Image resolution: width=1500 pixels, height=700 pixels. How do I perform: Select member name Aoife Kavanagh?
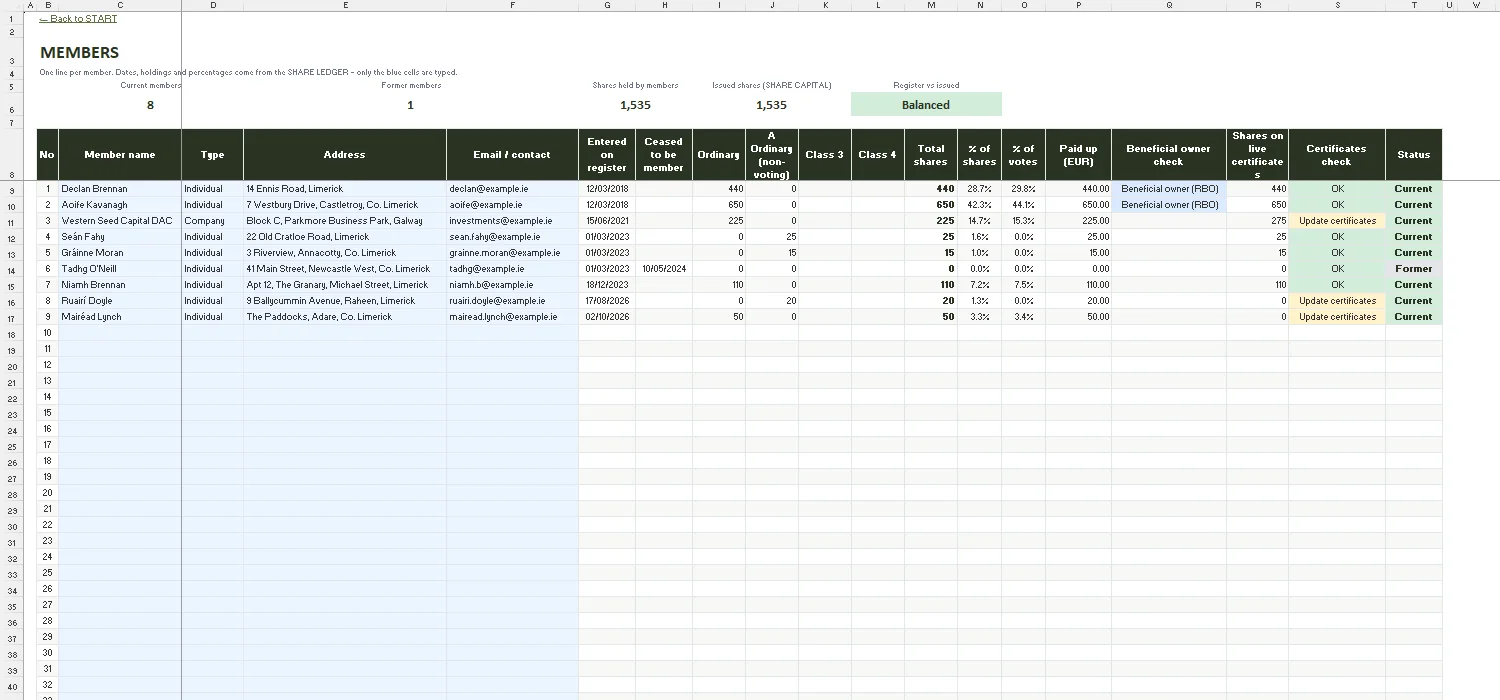(x=120, y=205)
